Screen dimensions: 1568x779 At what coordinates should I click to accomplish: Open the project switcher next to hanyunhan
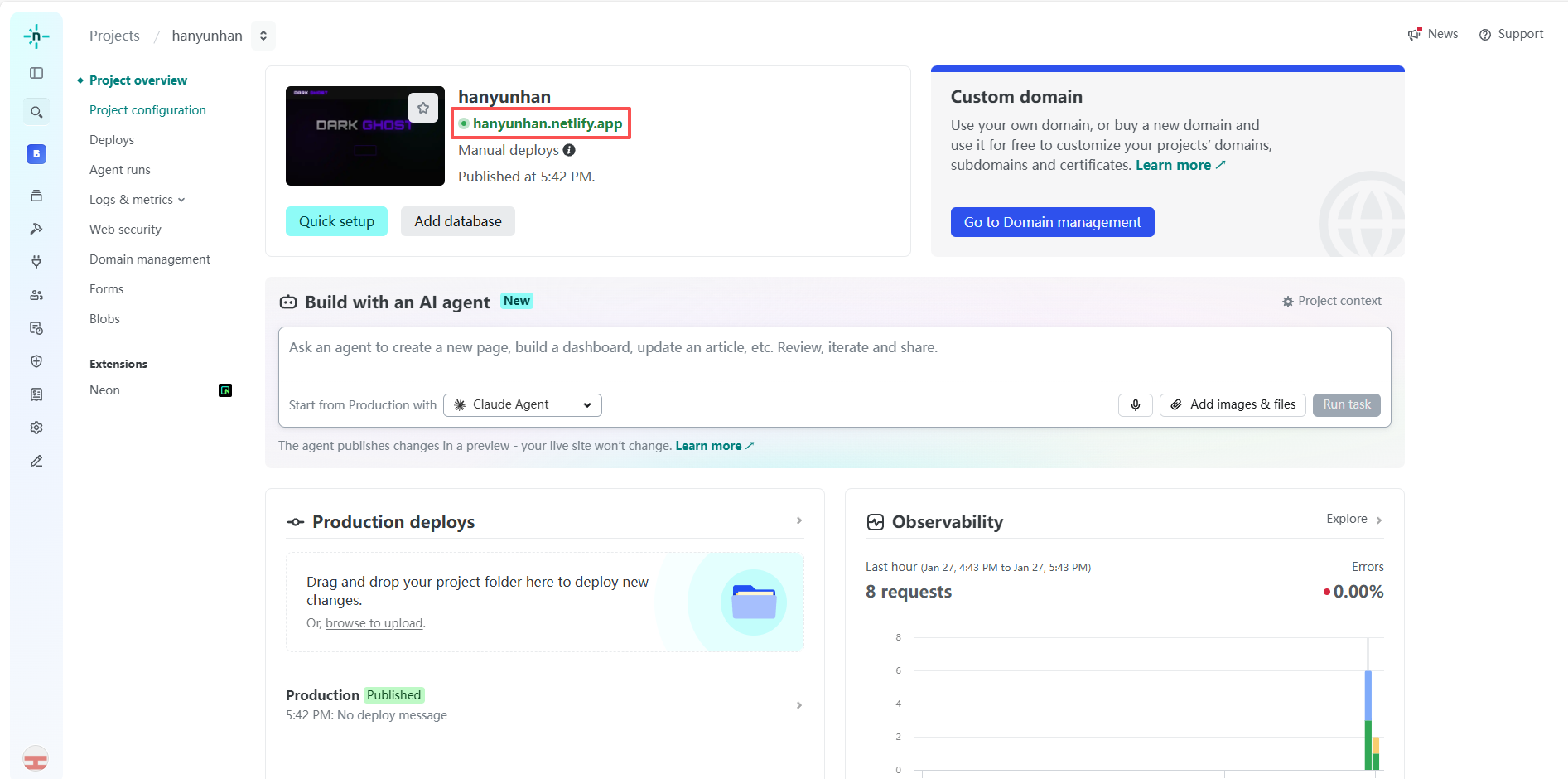[263, 36]
